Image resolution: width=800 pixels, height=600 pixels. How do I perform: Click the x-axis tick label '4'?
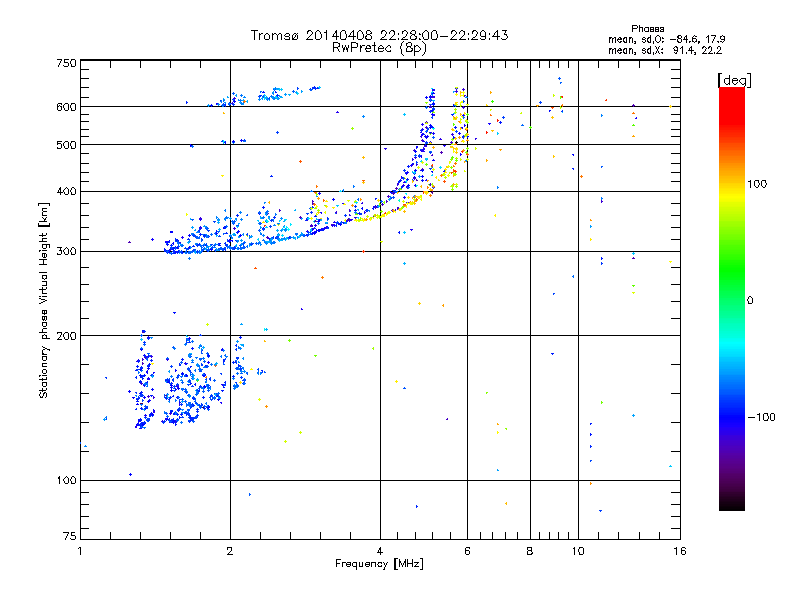click(x=380, y=551)
